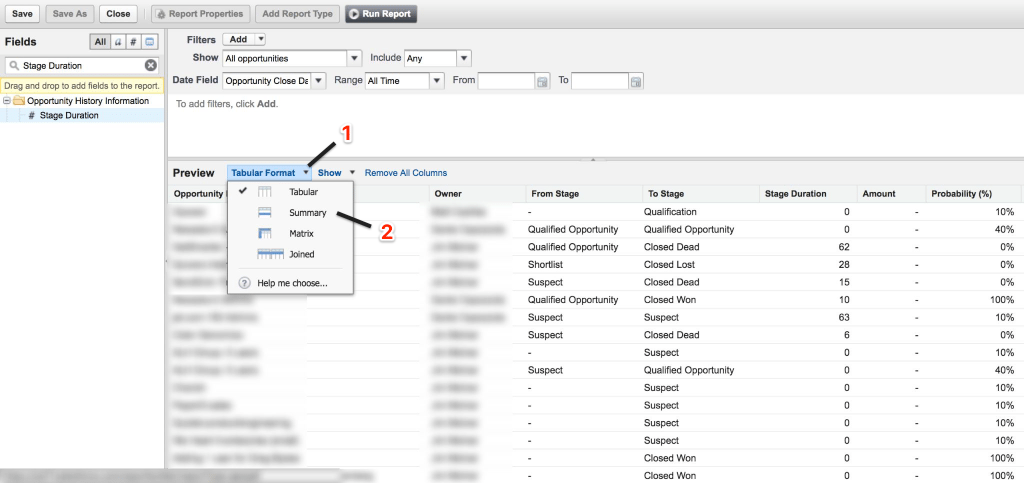Click Remove All Columns link
This screenshot has width=1024, height=483.
pos(406,173)
